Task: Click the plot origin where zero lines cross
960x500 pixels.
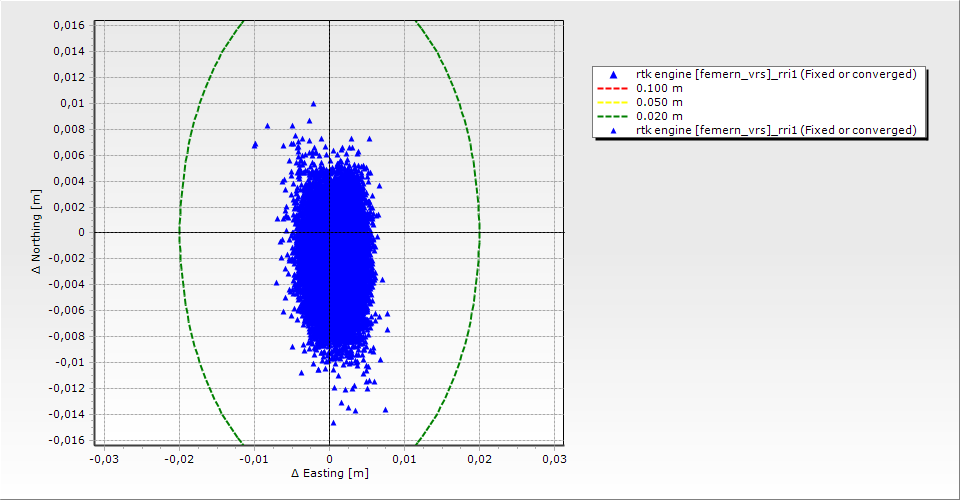Action: pyautogui.click(x=329, y=232)
